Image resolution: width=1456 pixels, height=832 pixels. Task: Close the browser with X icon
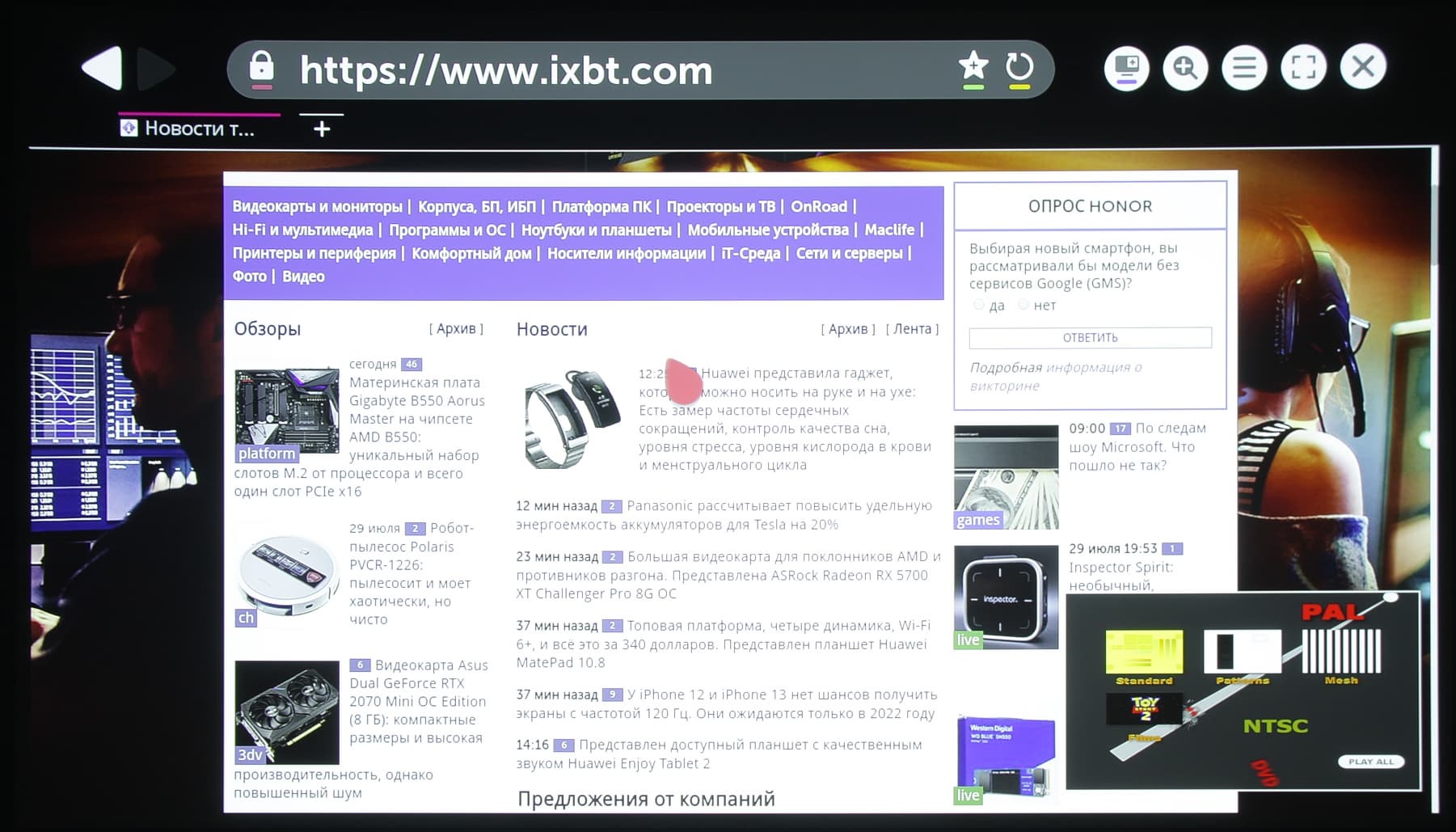coord(1363,66)
